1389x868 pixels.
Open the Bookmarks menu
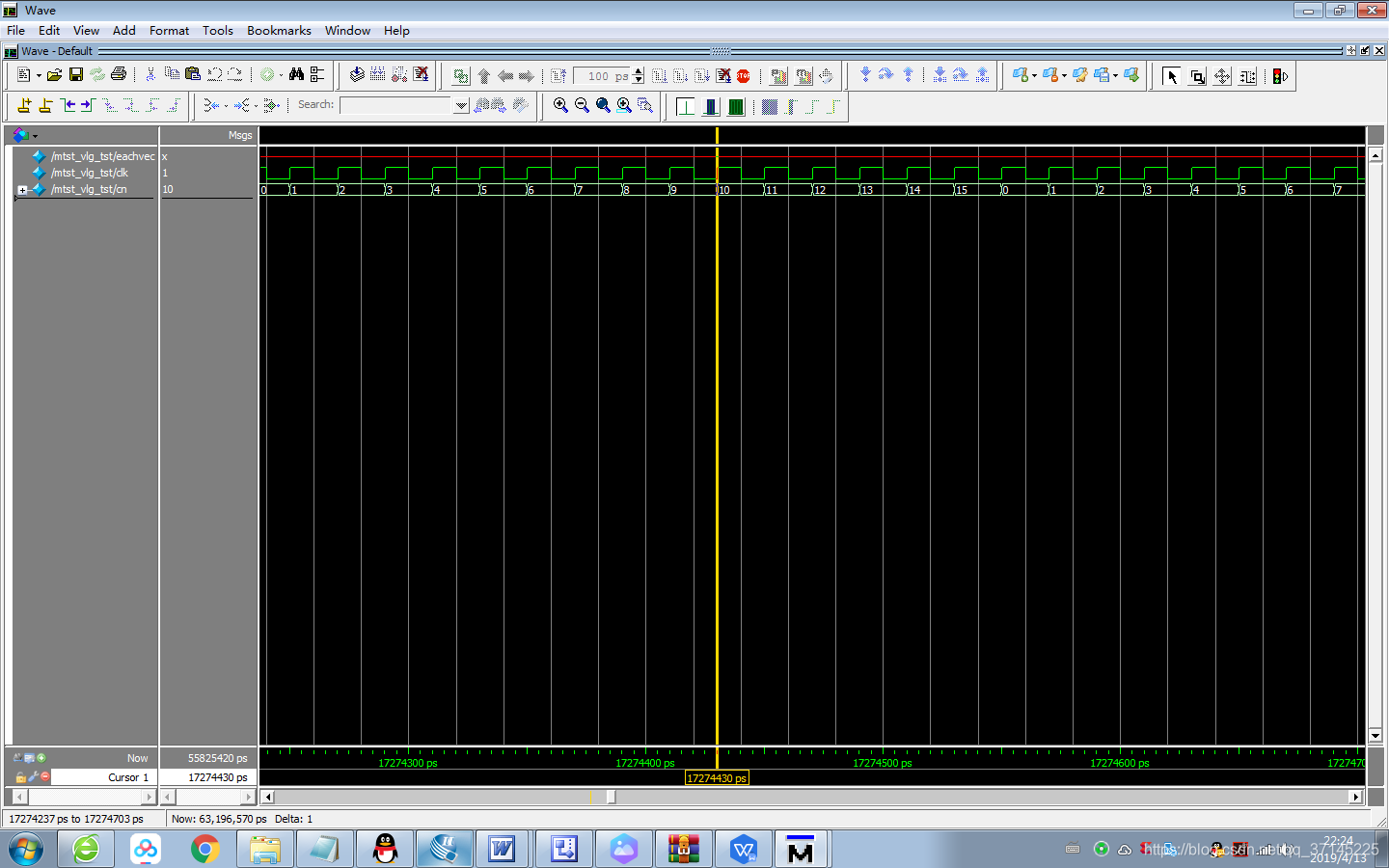279,30
